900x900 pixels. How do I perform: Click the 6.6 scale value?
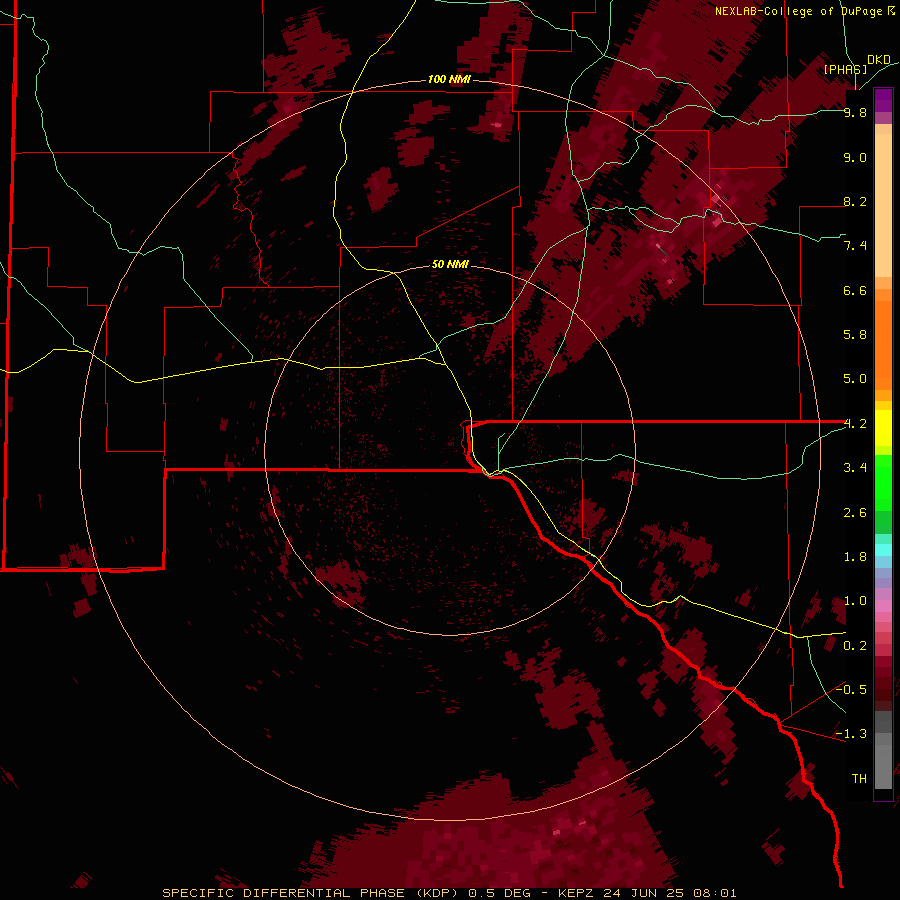pyautogui.click(x=855, y=290)
